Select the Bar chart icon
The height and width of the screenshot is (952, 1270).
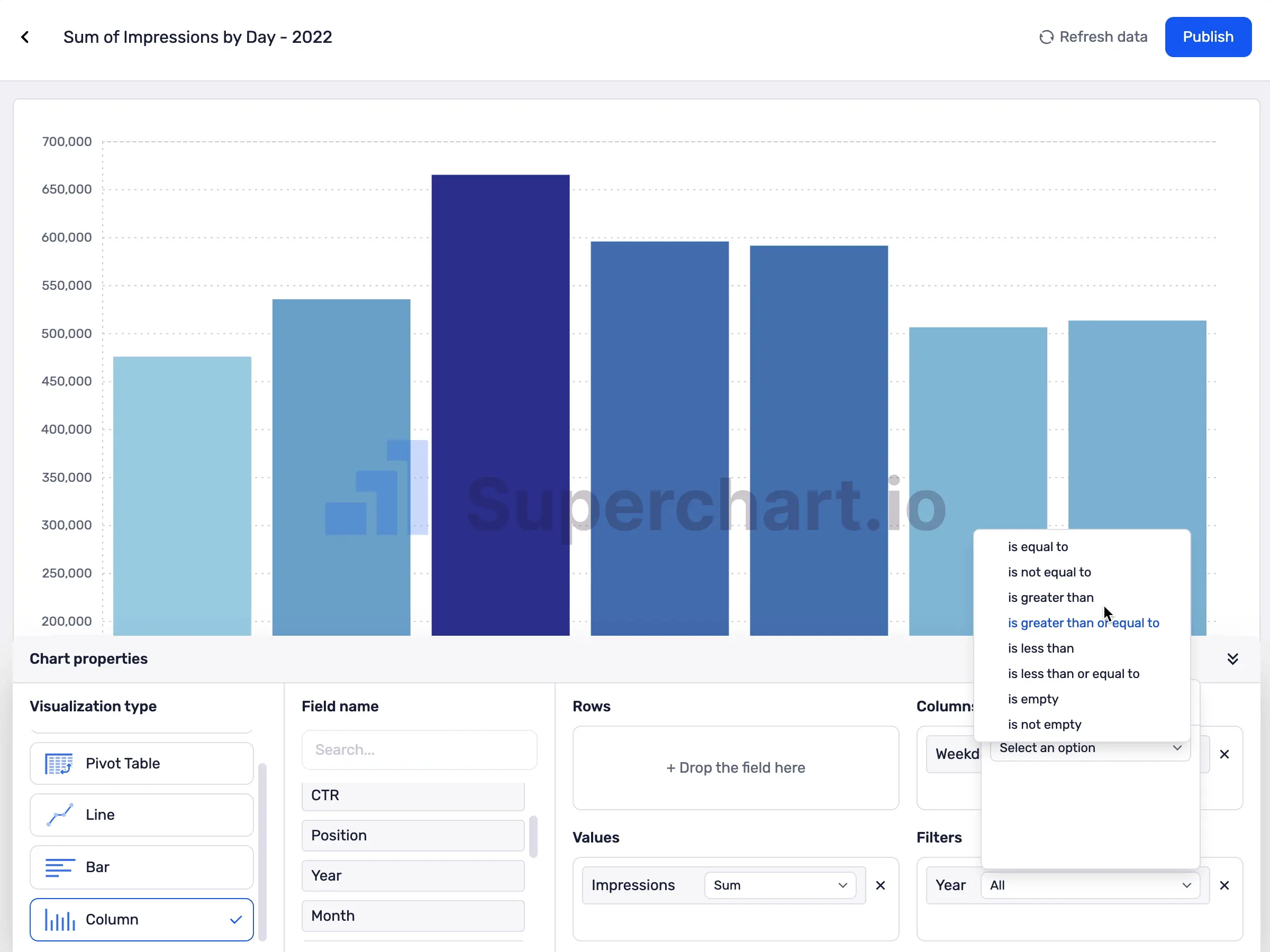(x=59, y=867)
